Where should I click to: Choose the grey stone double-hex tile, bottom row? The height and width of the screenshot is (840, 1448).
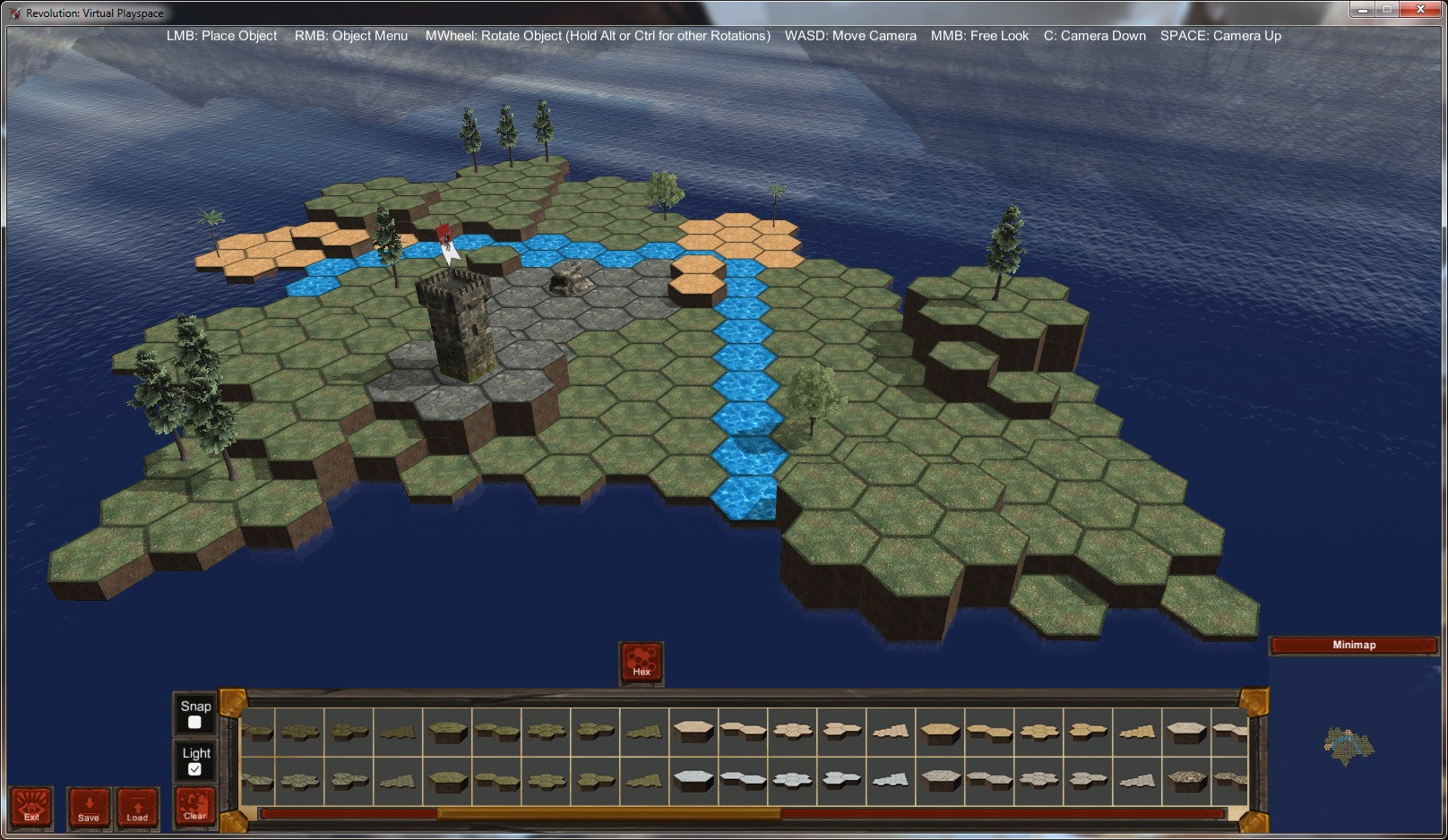click(x=989, y=780)
